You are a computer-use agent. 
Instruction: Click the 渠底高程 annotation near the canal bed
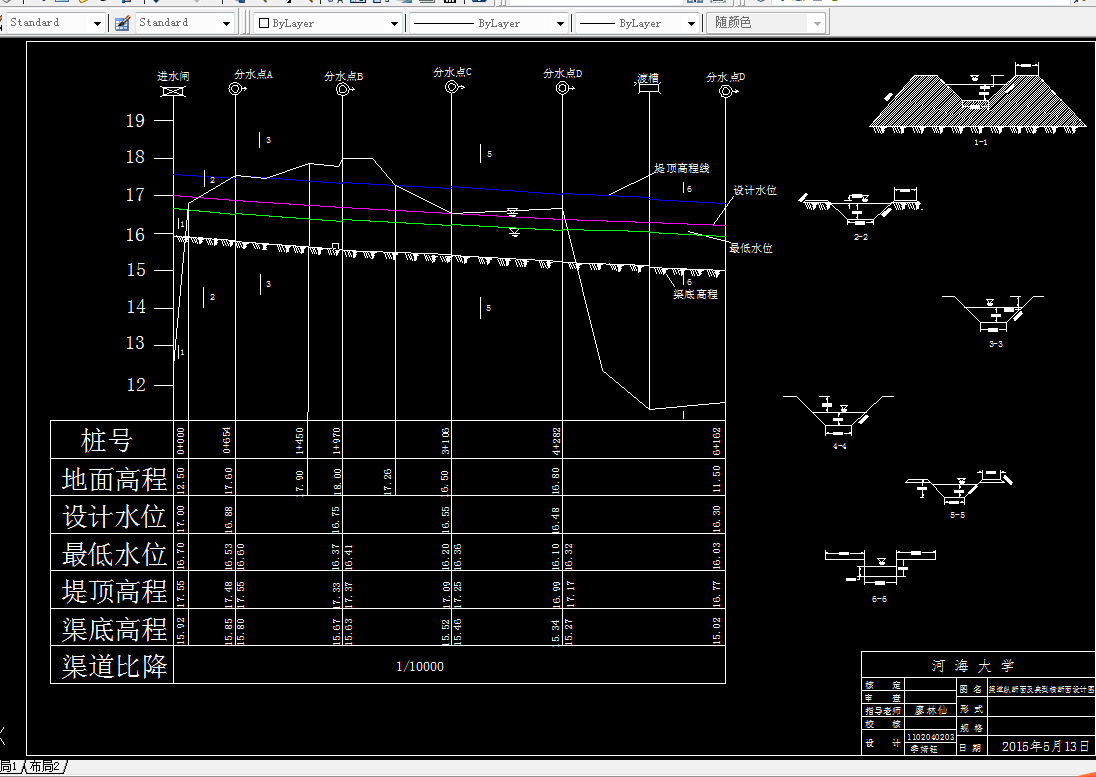tap(695, 294)
